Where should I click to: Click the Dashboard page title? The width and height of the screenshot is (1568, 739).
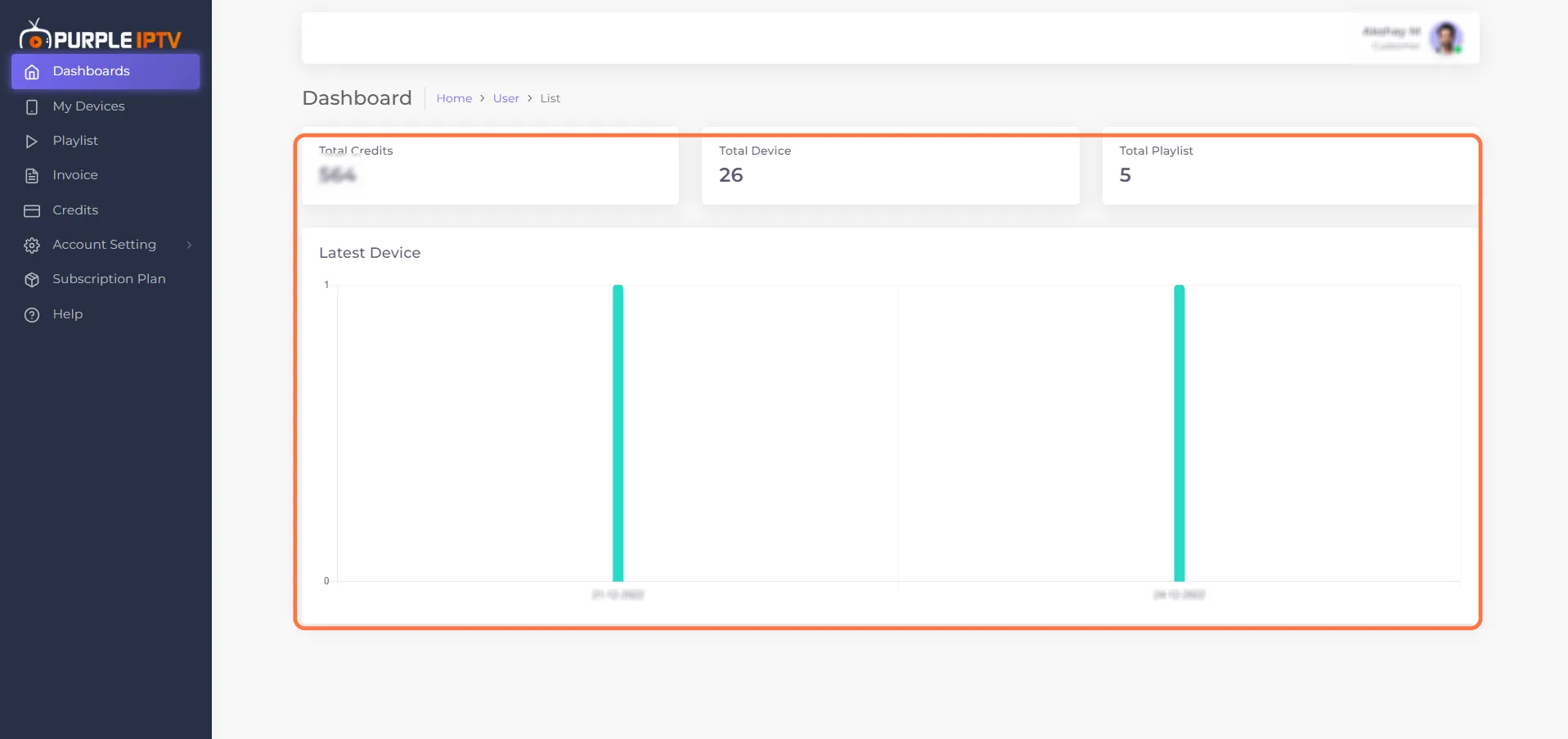[357, 98]
